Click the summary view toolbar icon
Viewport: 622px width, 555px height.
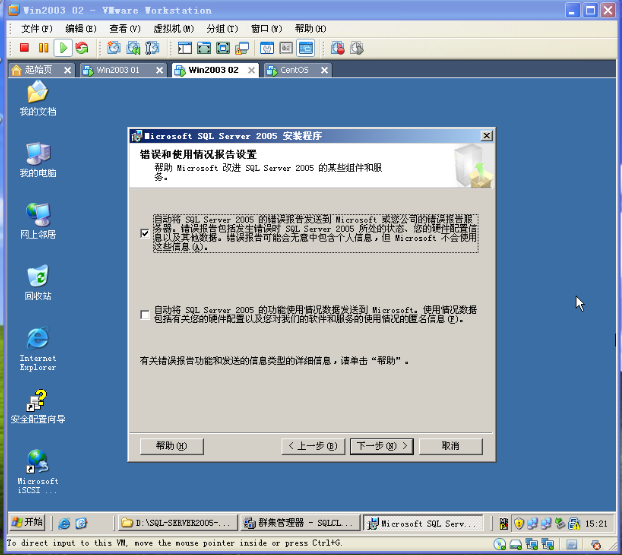coord(267,48)
